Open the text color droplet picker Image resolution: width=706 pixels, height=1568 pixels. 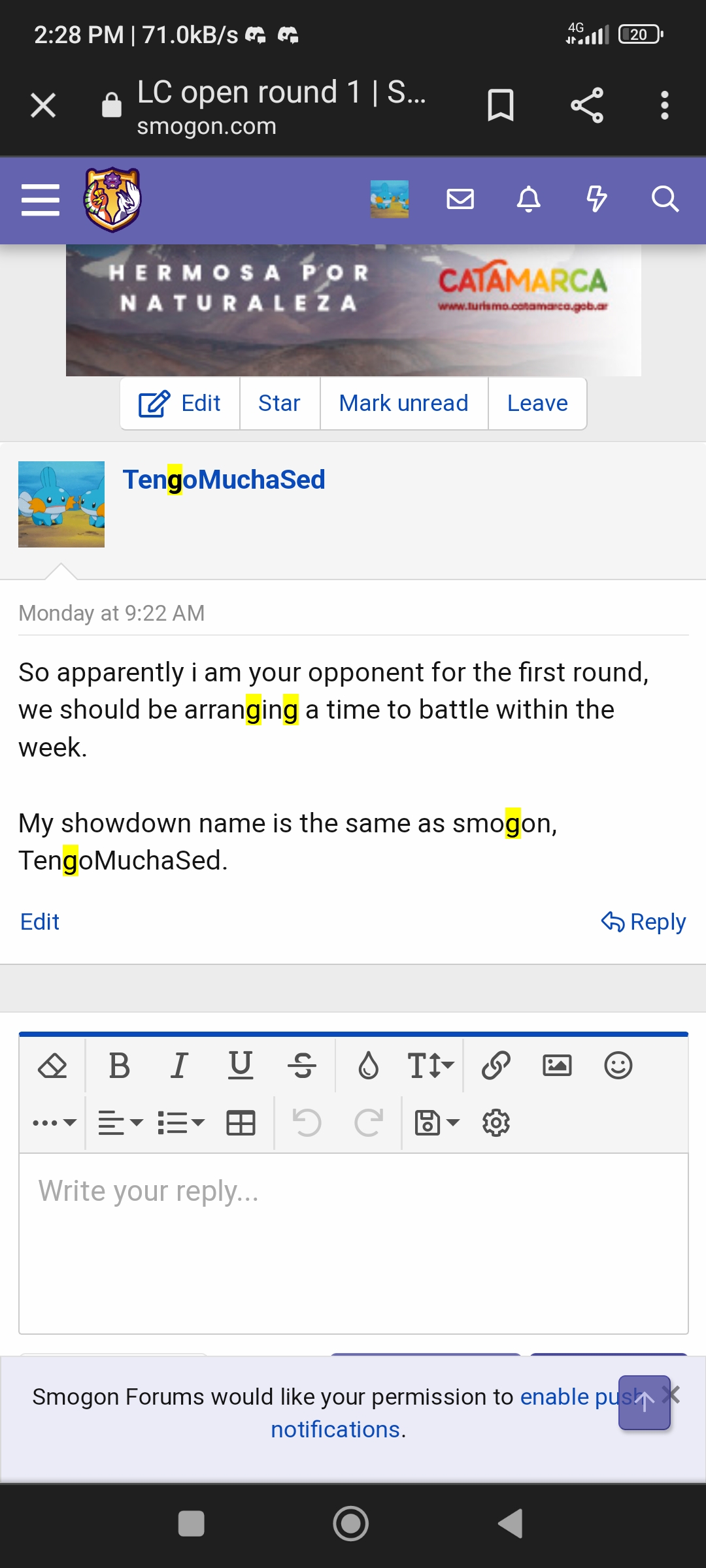(369, 1066)
